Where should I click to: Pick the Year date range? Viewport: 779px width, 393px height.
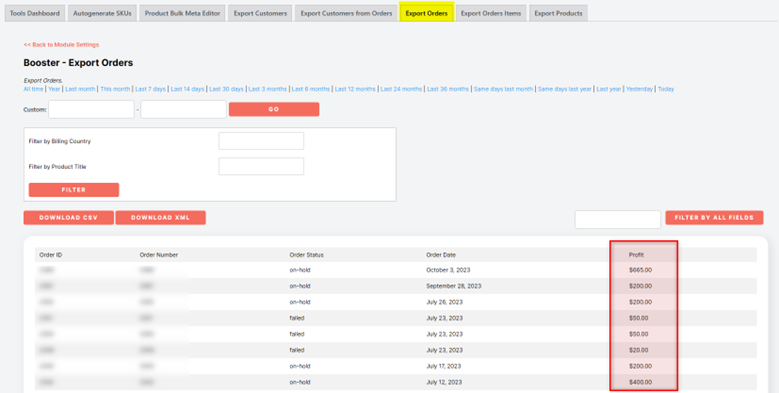54,89
